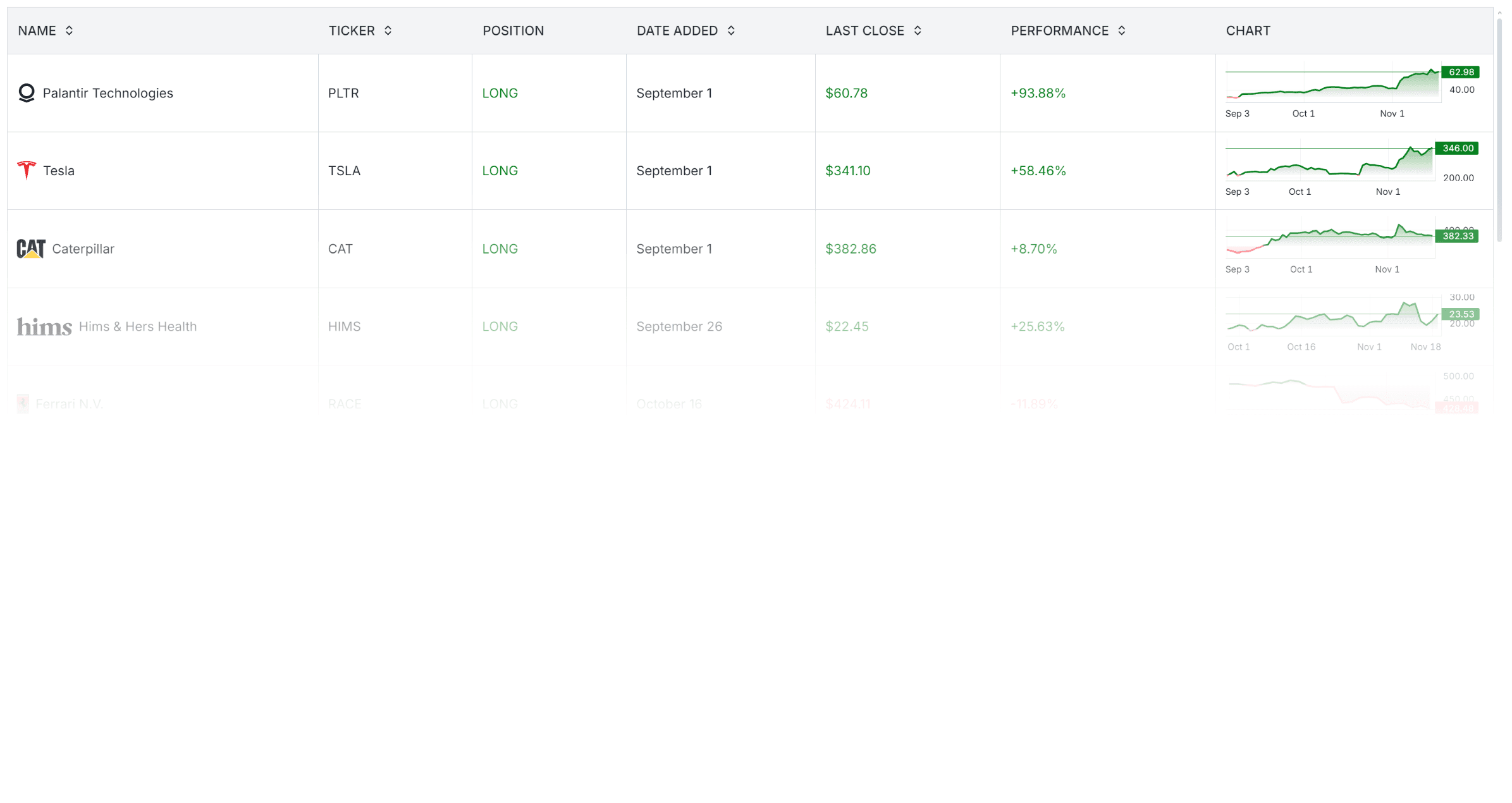The height and width of the screenshot is (803, 1512).
Task: Click the +25.63% performance value
Action: click(x=1037, y=326)
